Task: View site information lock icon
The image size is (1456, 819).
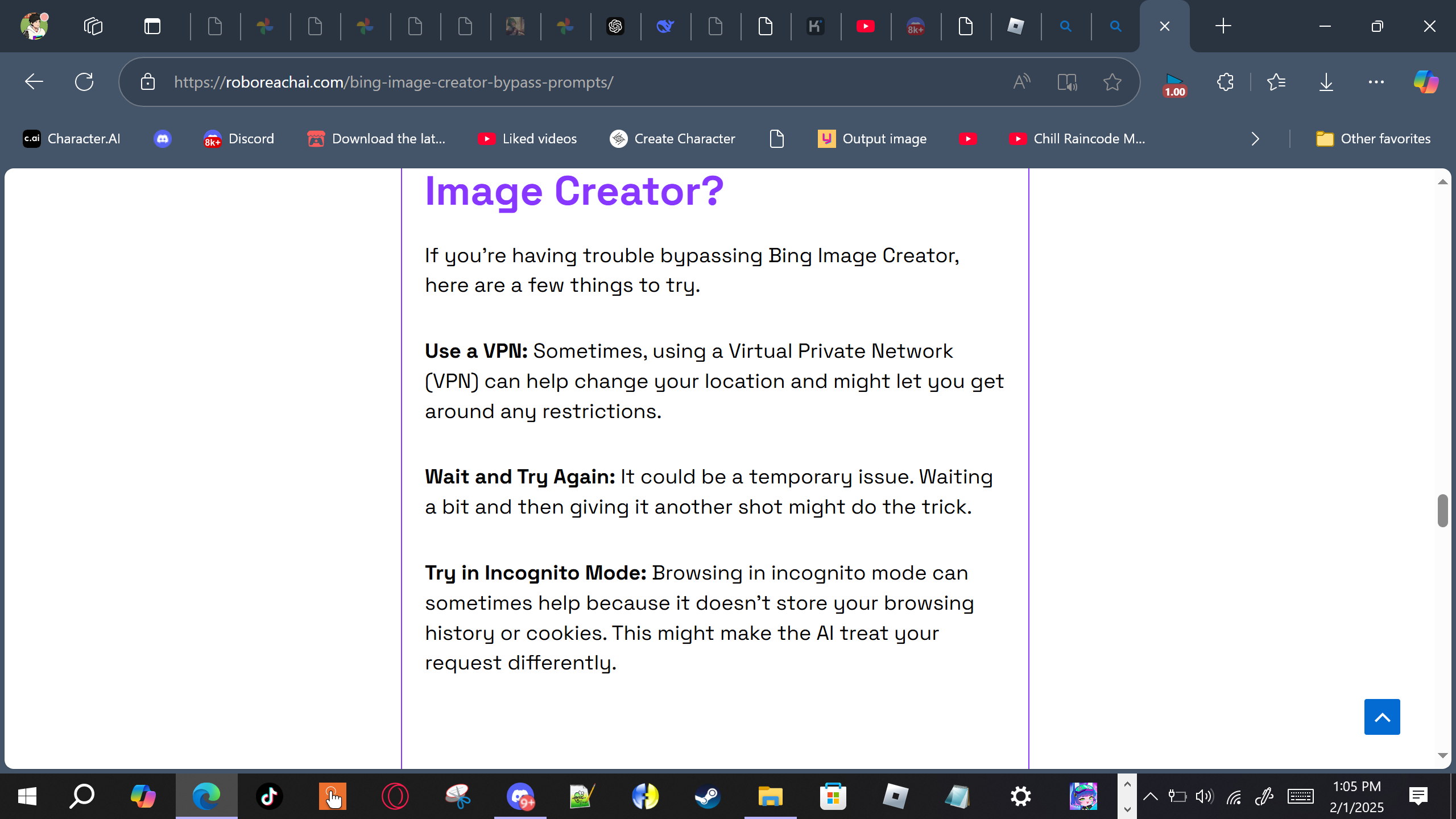Action: tap(148, 82)
